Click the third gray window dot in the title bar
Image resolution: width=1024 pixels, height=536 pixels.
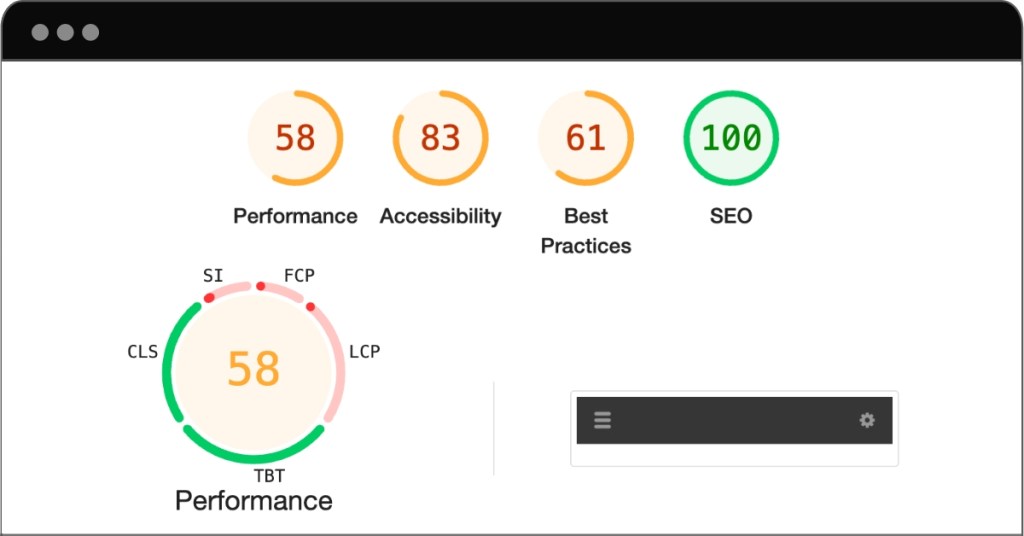coord(91,32)
